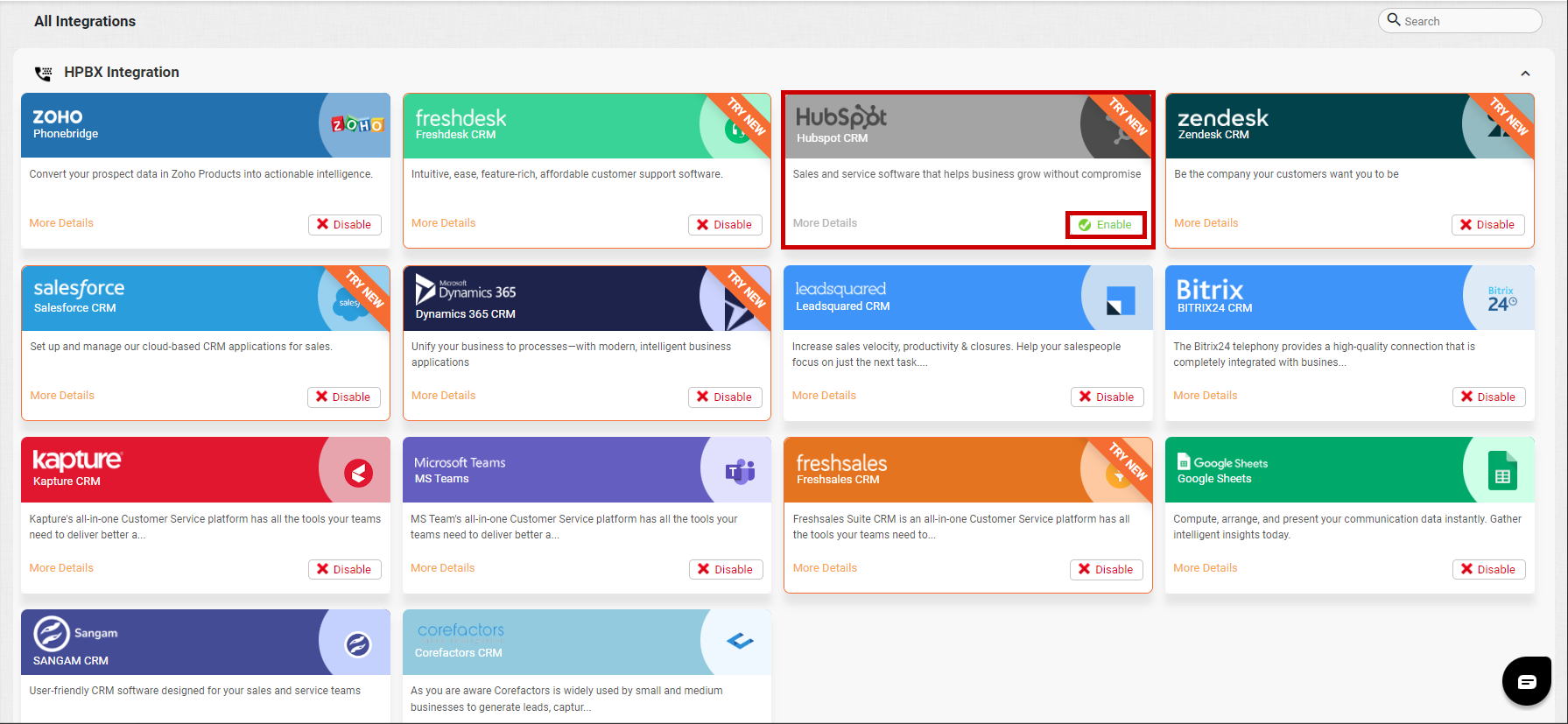Disable the Zoho Phonebridge integration
This screenshot has width=1568, height=724.
[x=344, y=224]
